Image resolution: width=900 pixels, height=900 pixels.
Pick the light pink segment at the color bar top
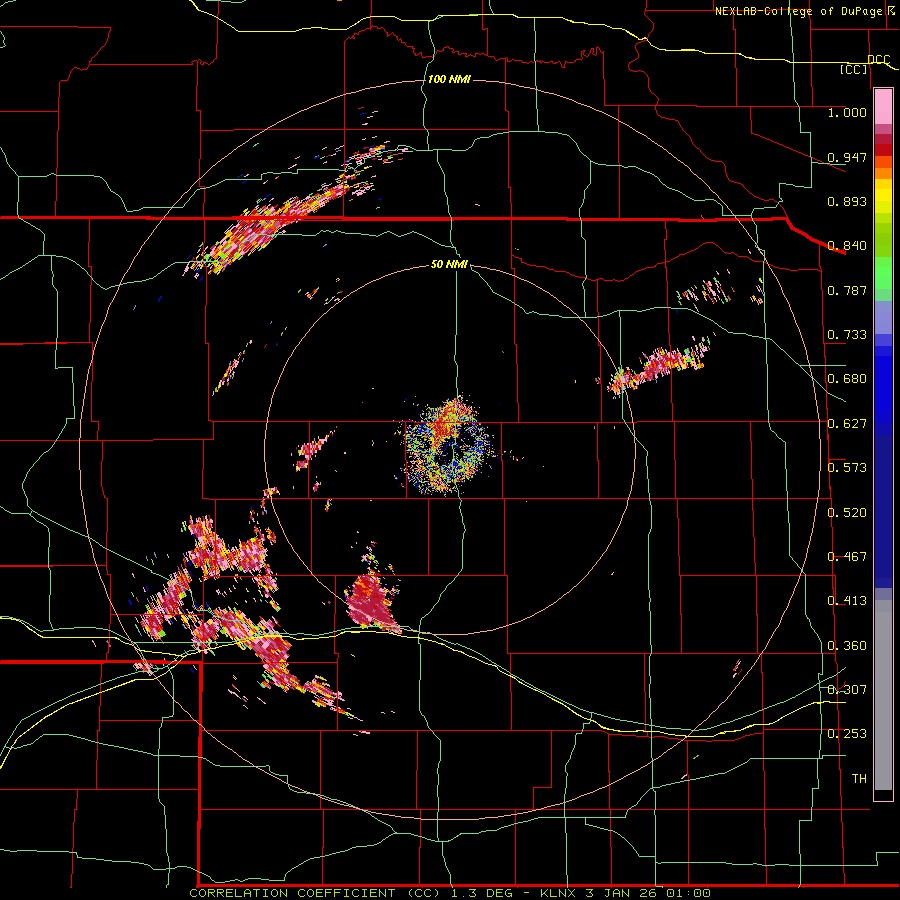(x=883, y=106)
